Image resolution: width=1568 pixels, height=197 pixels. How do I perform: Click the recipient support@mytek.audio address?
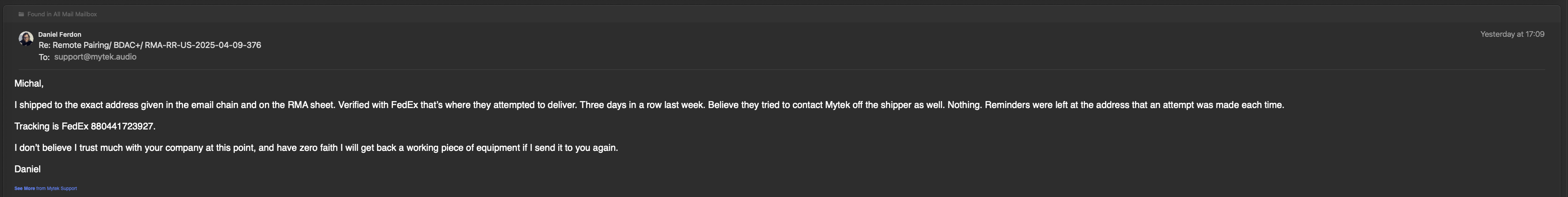[x=95, y=56]
